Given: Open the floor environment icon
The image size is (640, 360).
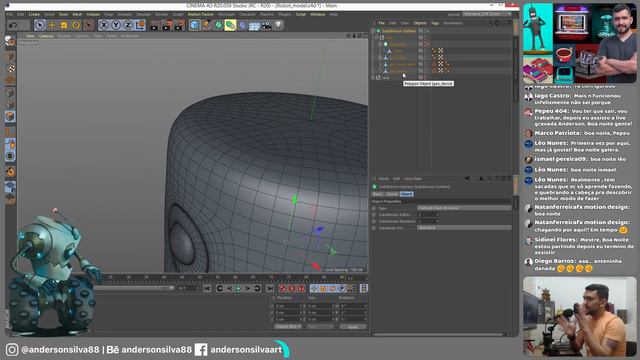Looking at the screenshot, I should click(254, 26).
